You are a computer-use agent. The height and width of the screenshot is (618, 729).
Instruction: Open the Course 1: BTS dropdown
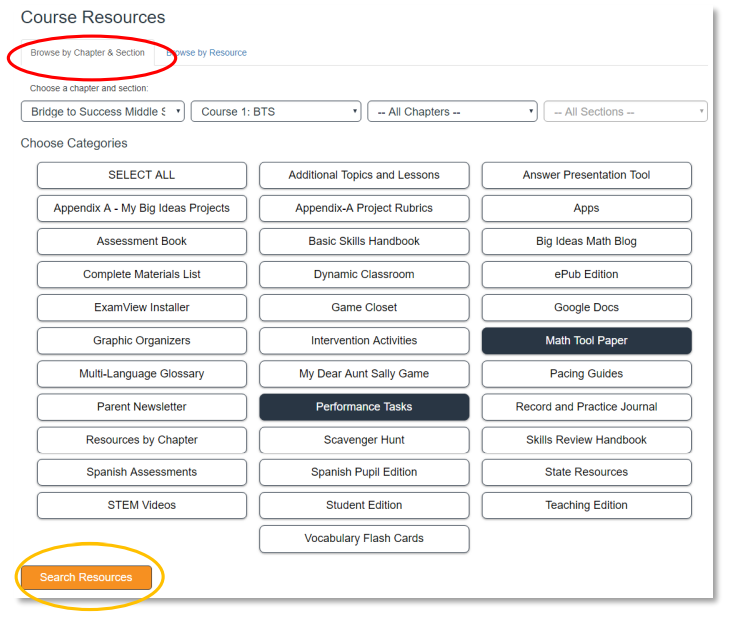275,112
